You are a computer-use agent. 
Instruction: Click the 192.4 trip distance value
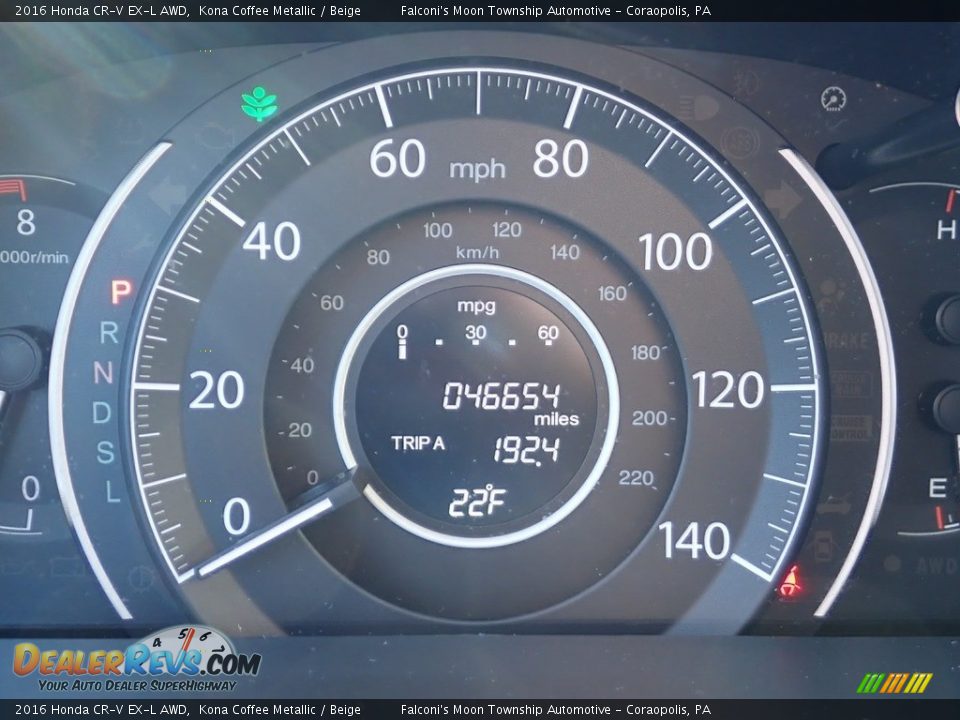pyautogui.click(x=525, y=451)
